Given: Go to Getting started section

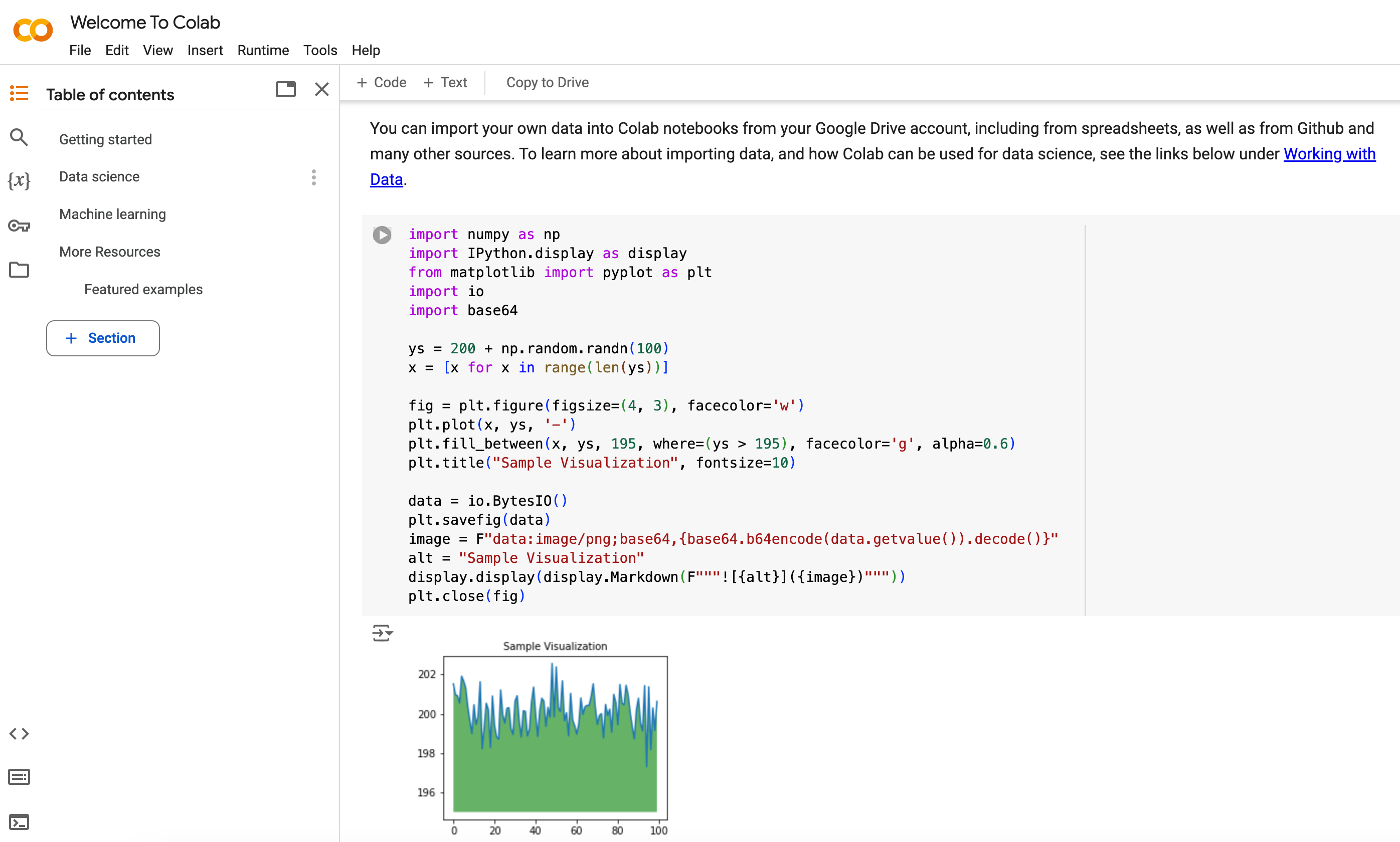Looking at the screenshot, I should (x=106, y=139).
